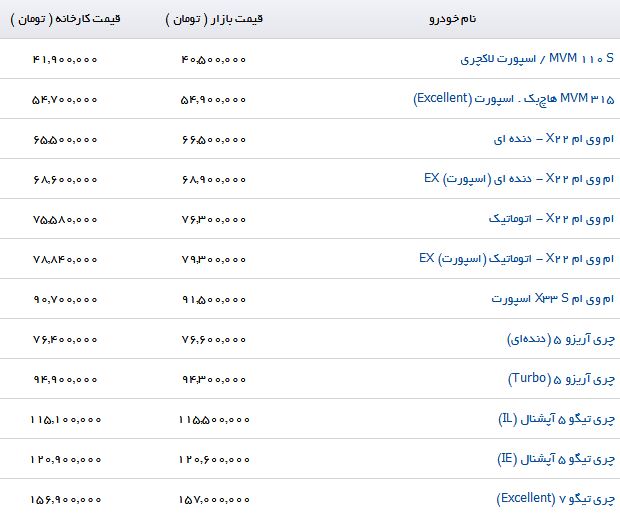This screenshot has width=620, height=518.
Task: Select factory price 41,900,000 of MVM 110 S
Action: click(x=65, y=59)
